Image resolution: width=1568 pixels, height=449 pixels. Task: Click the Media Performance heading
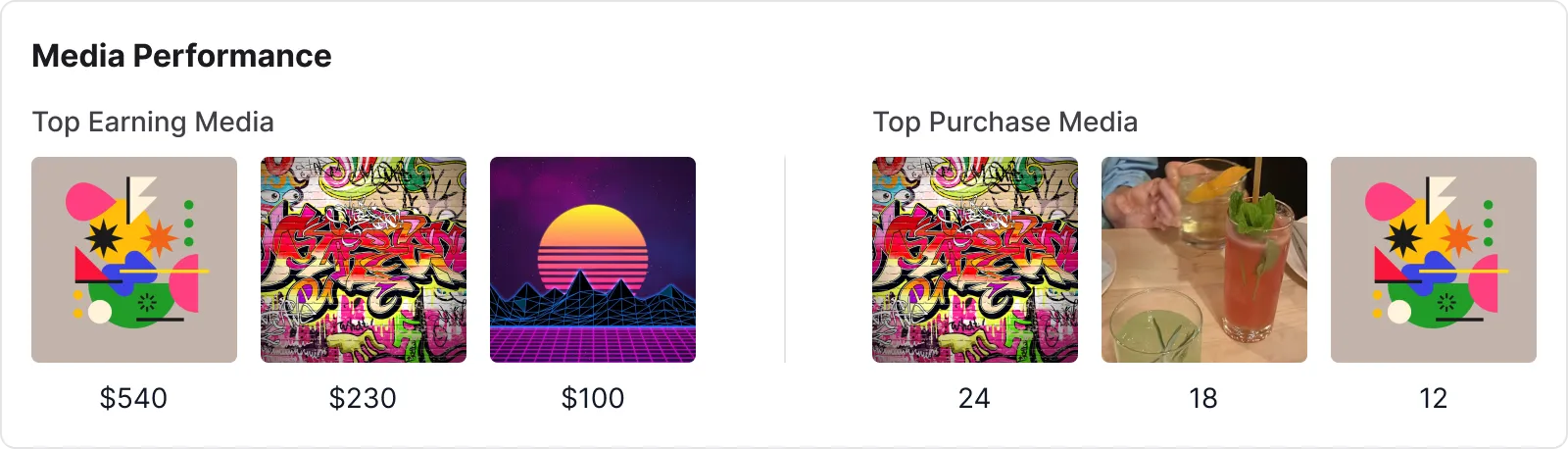181,56
